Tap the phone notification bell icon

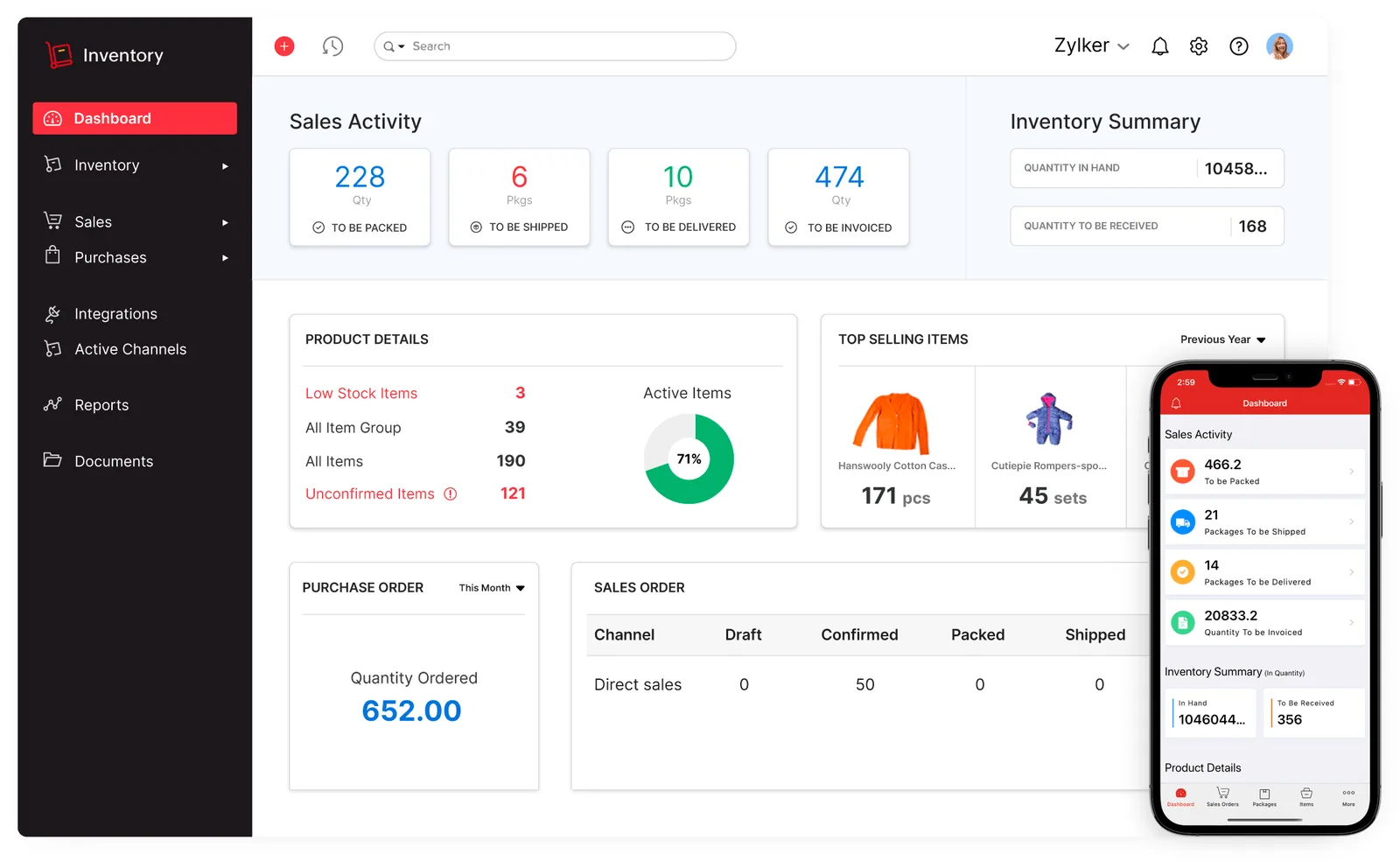pyautogui.click(x=1177, y=403)
